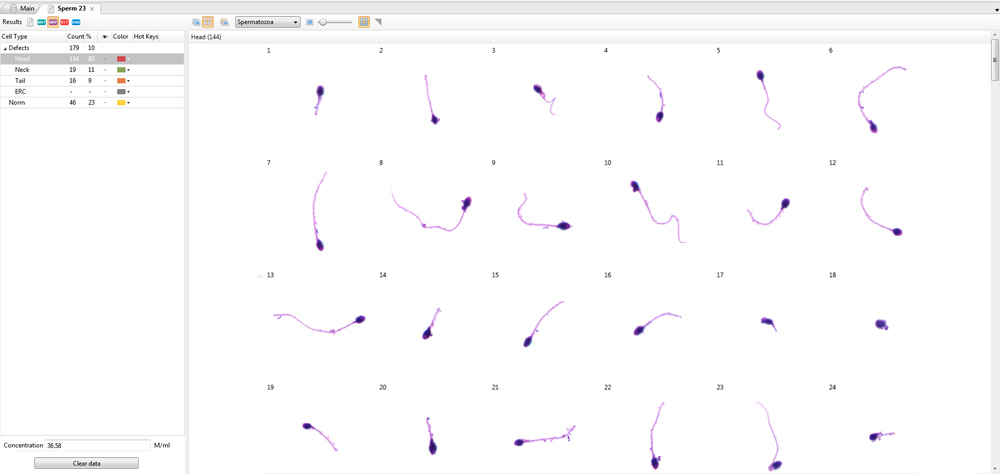The width and height of the screenshot is (1000, 474).
Task: Open the Tail color dropdown arrow
Action: coord(129,81)
